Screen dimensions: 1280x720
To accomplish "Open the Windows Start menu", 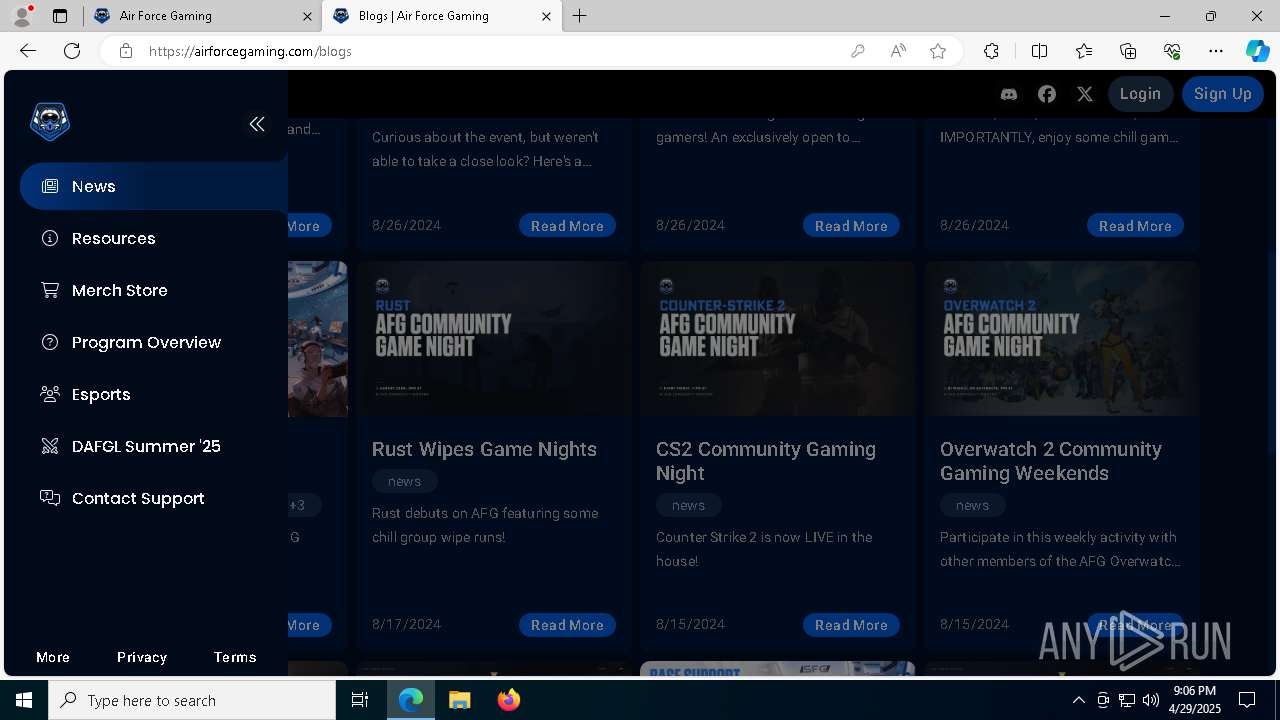I will tap(24, 700).
